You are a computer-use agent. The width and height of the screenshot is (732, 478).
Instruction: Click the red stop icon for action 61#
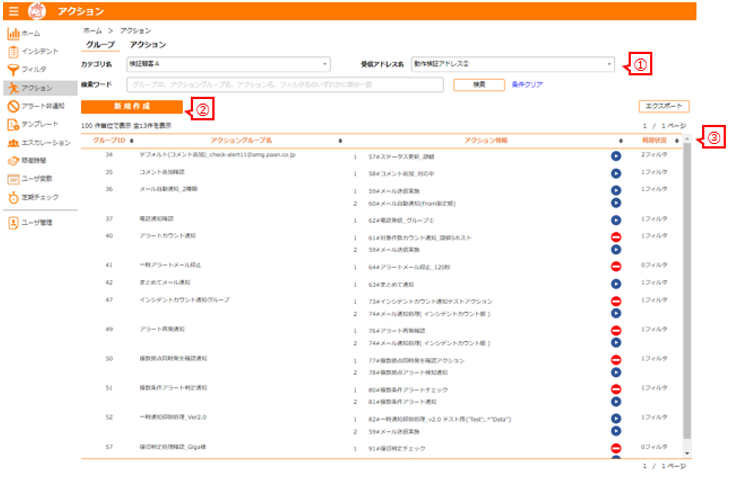pyautogui.click(x=616, y=237)
